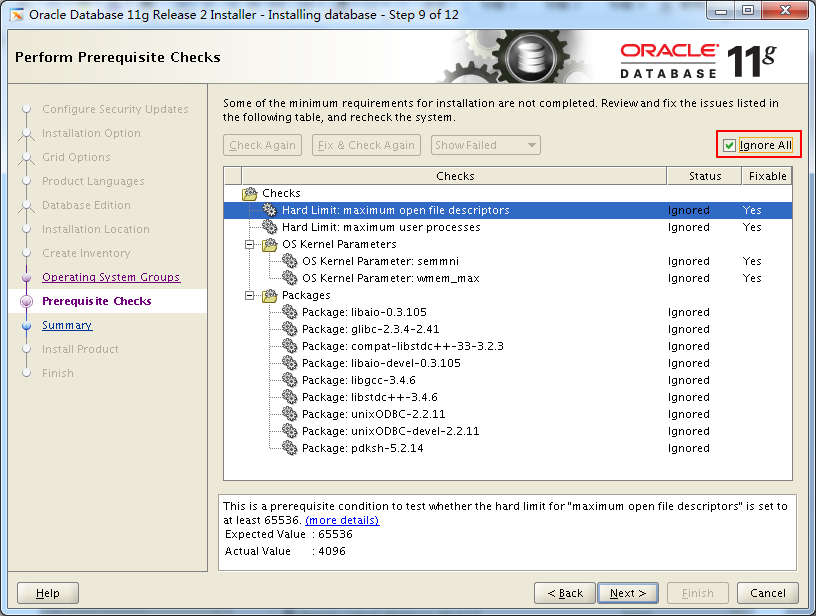816x616 pixels.
Task: Cancel the installation
Action: point(768,593)
